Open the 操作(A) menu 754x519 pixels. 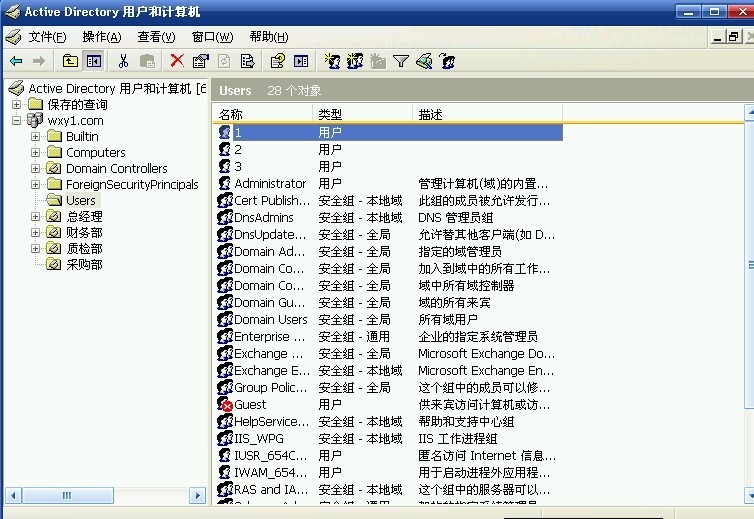pyautogui.click(x=101, y=37)
